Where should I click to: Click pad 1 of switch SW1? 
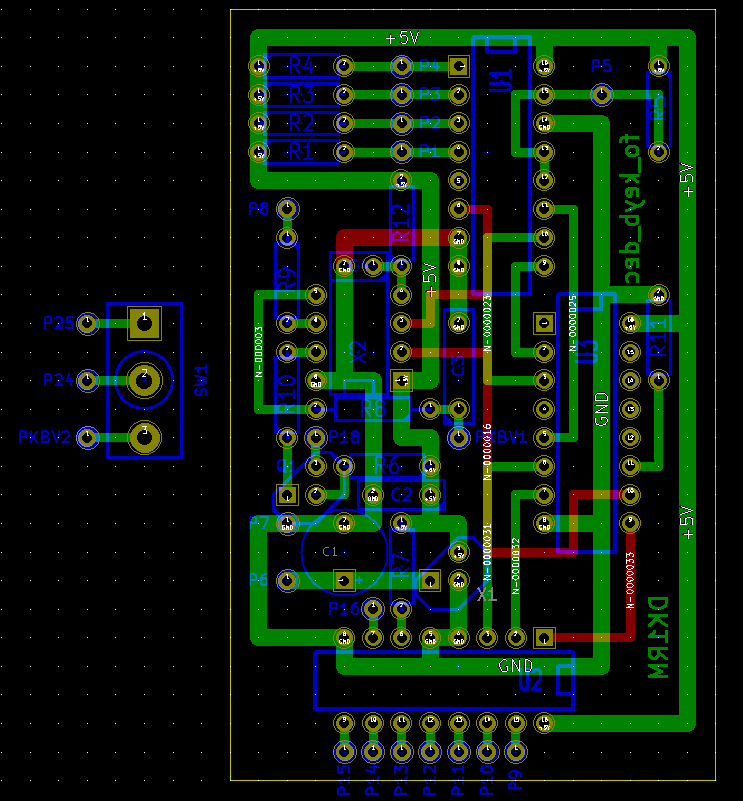click(x=145, y=322)
